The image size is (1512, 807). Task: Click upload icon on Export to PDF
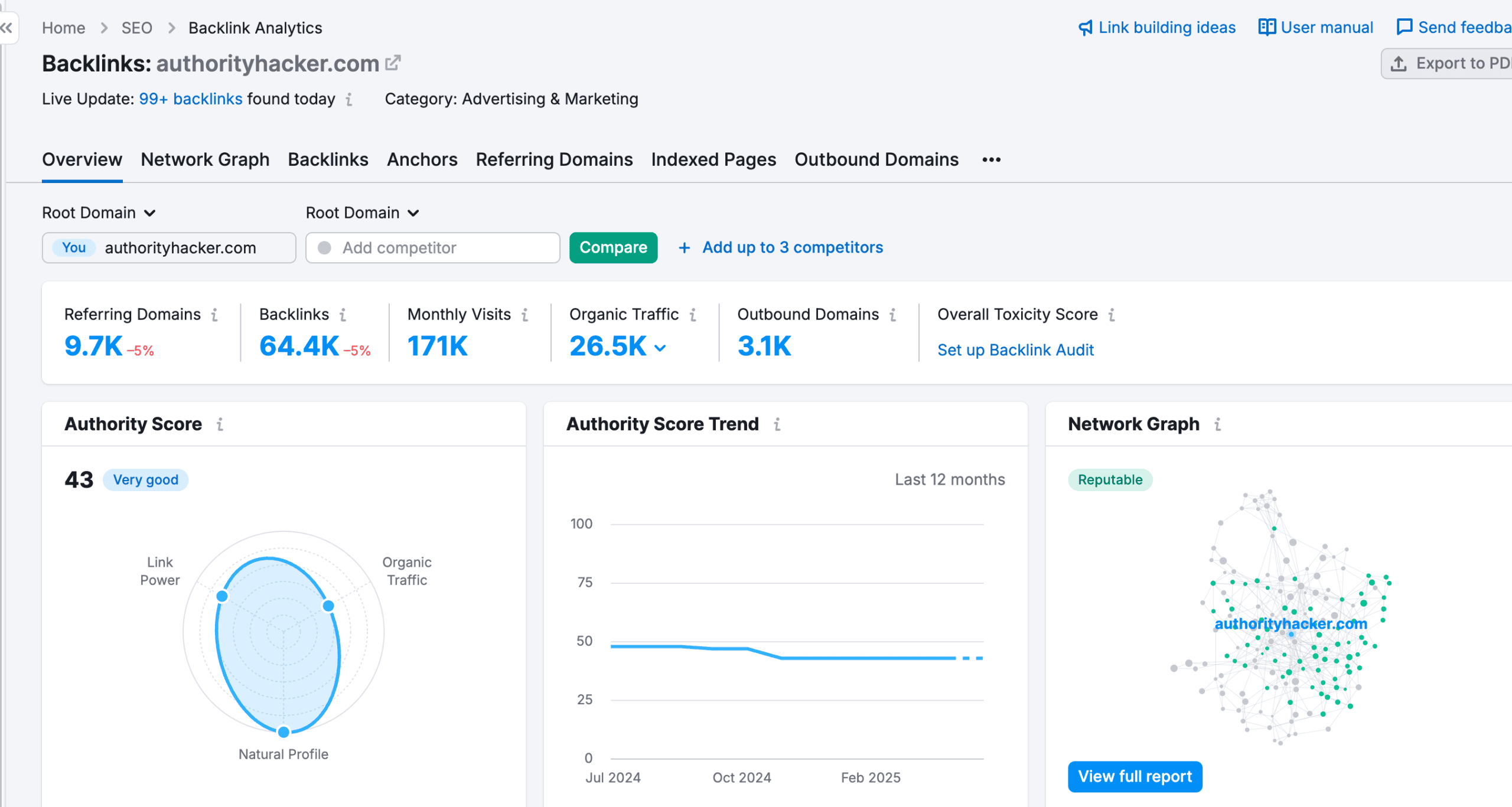tap(1399, 63)
